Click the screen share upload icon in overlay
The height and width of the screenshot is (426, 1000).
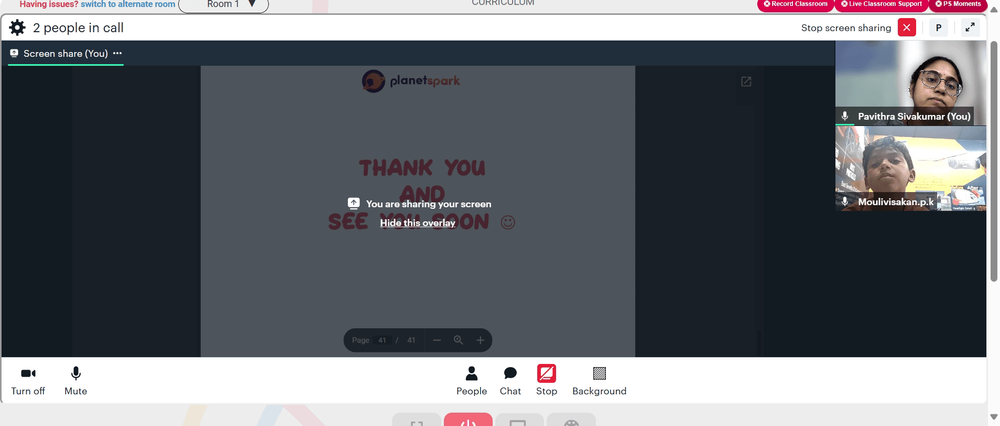[x=354, y=203]
